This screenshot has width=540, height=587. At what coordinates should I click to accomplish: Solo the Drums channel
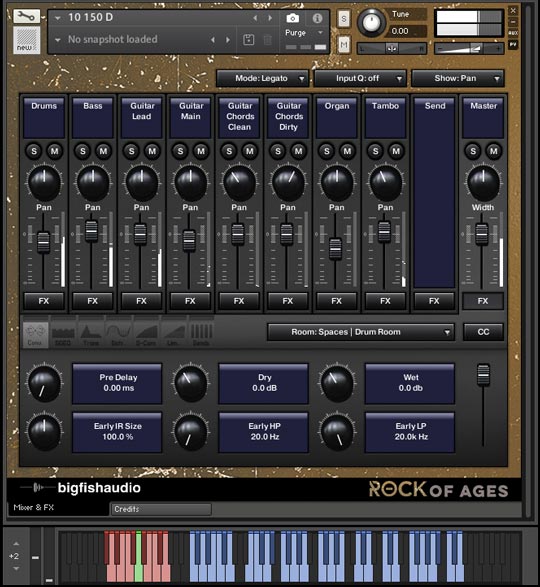coord(34,151)
